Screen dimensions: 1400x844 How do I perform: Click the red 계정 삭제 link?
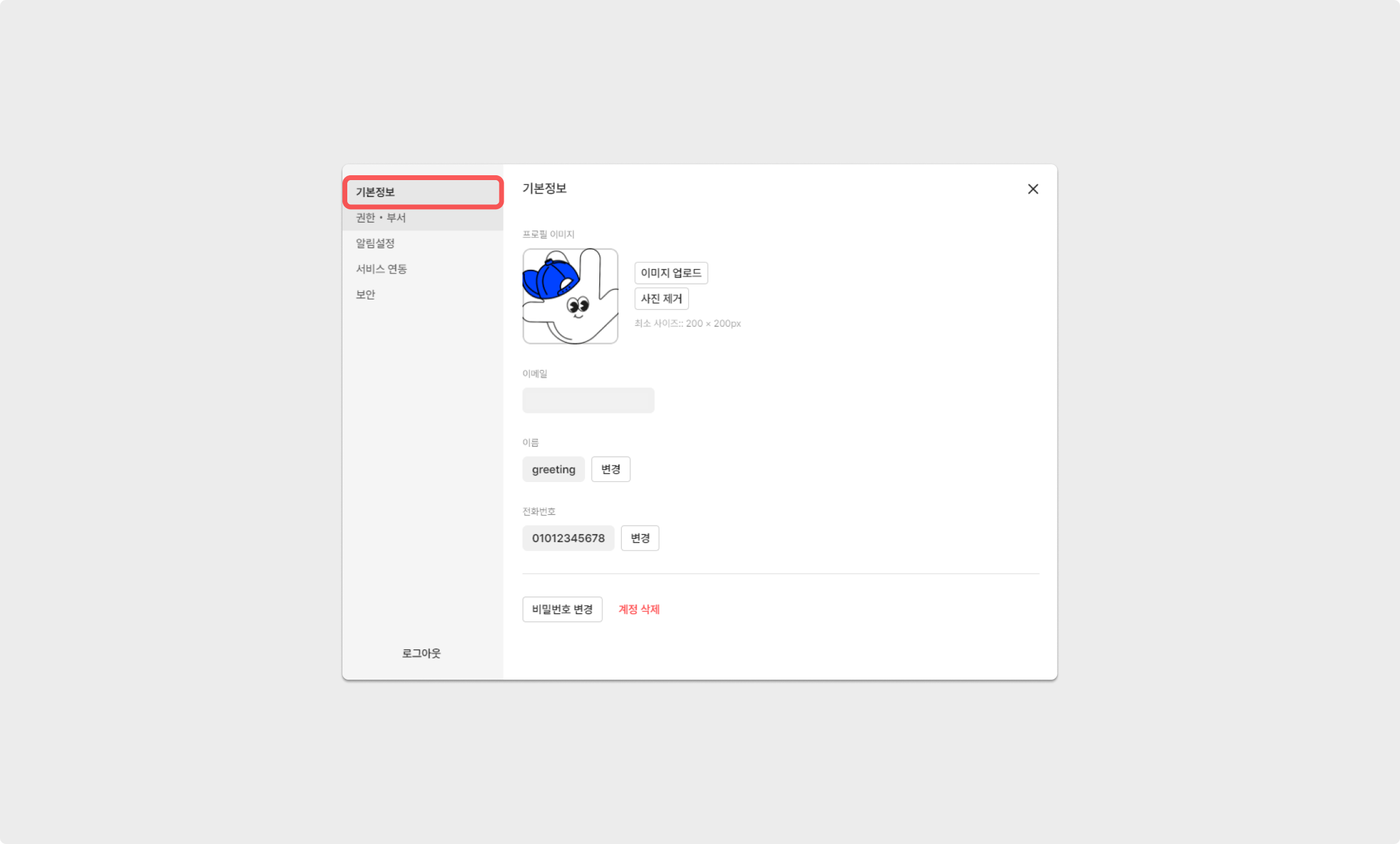point(639,609)
